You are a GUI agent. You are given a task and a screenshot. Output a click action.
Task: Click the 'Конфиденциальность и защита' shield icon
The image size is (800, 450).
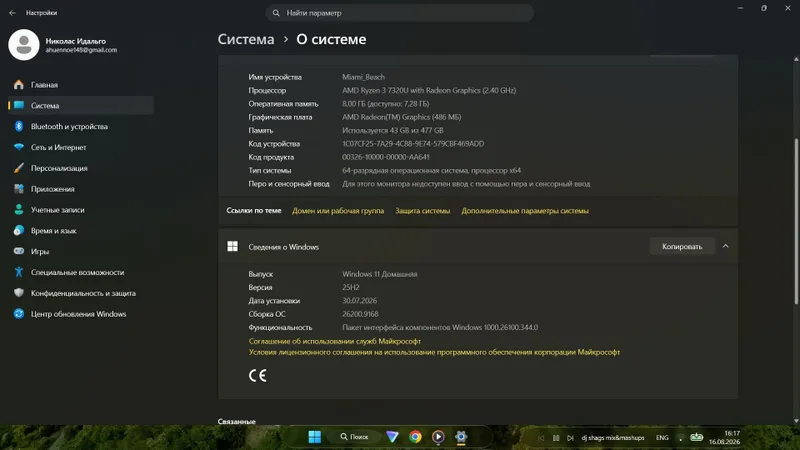pyautogui.click(x=19, y=293)
